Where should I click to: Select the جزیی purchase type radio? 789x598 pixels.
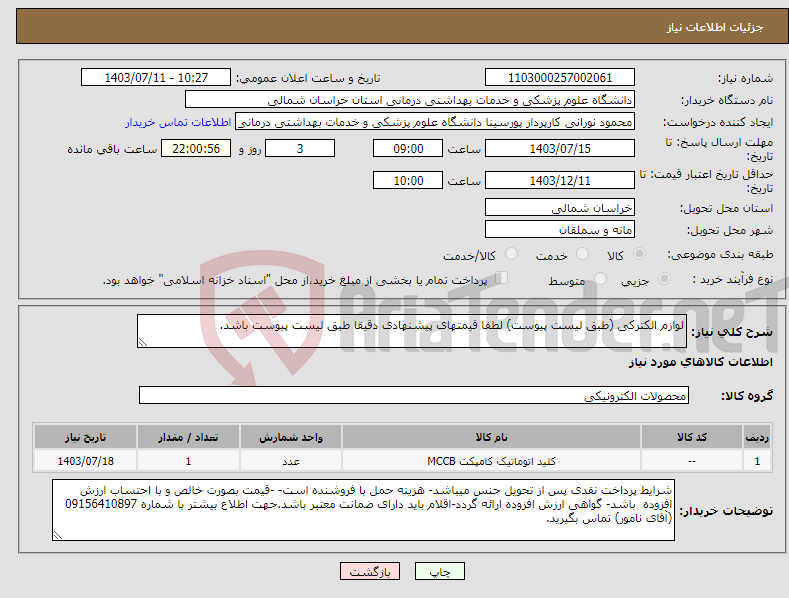coord(664,279)
